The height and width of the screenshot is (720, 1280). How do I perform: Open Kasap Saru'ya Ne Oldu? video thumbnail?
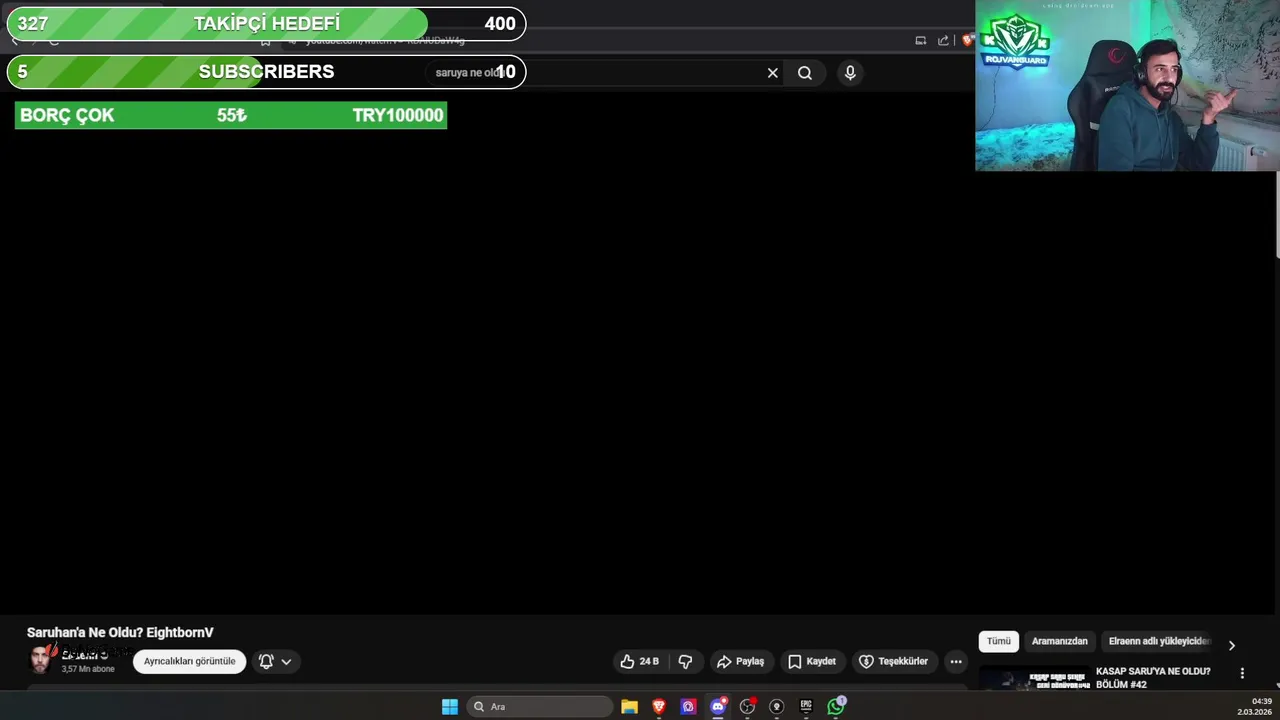coord(1034,679)
